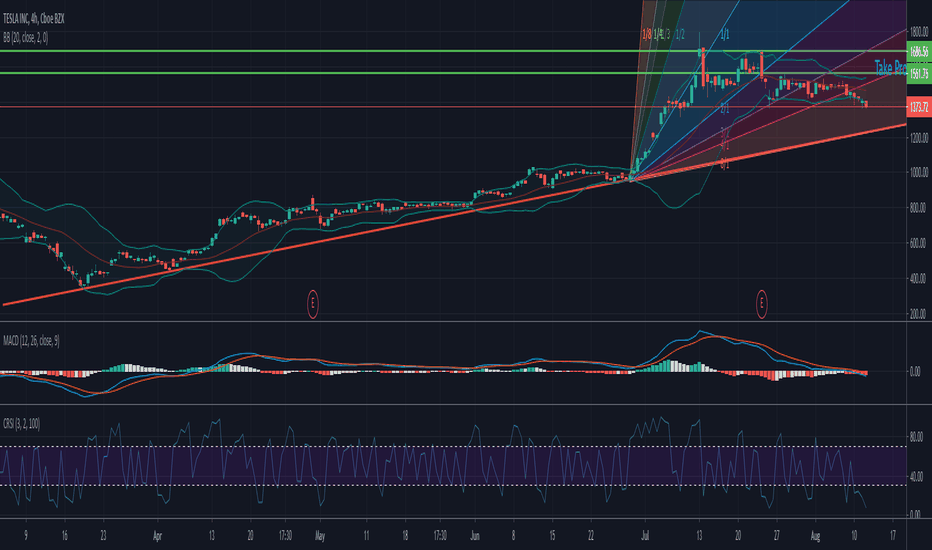The image size is (932, 550).
Task: Click the Aug label on time axis
Action: (815, 536)
